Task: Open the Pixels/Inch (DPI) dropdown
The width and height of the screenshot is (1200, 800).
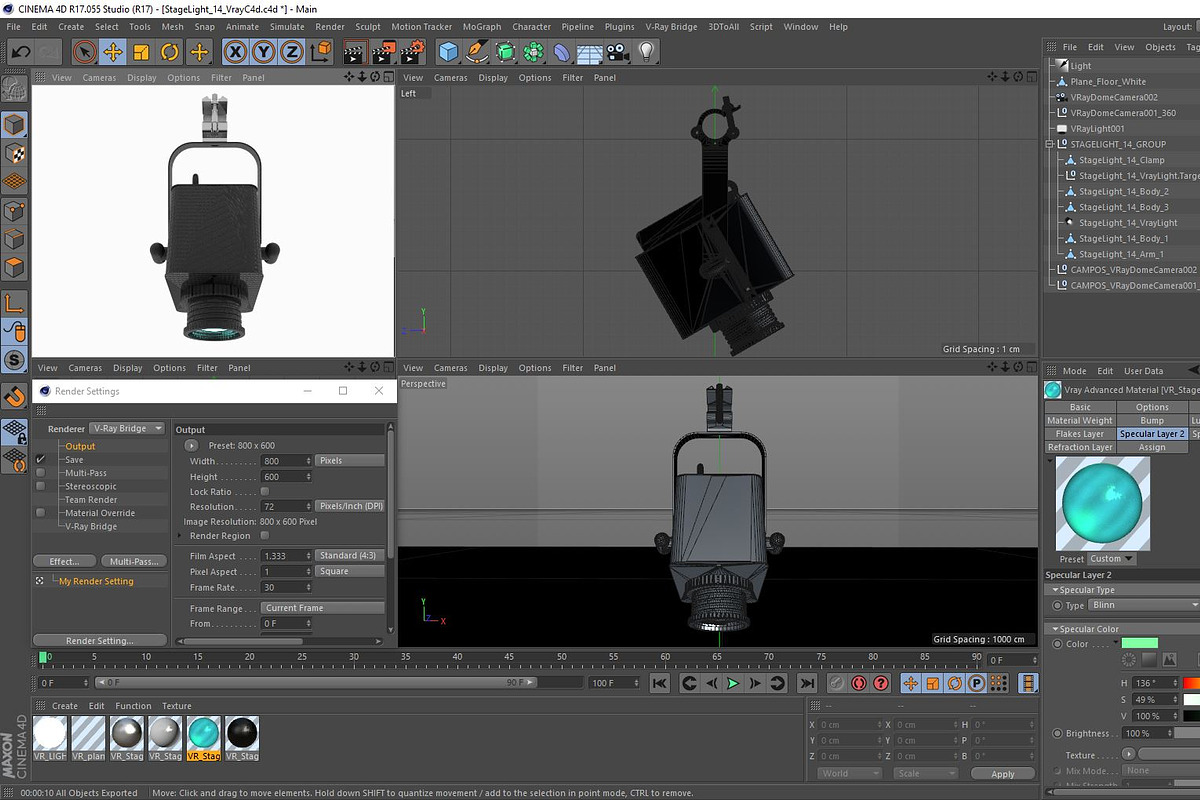Action: [350, 506]
